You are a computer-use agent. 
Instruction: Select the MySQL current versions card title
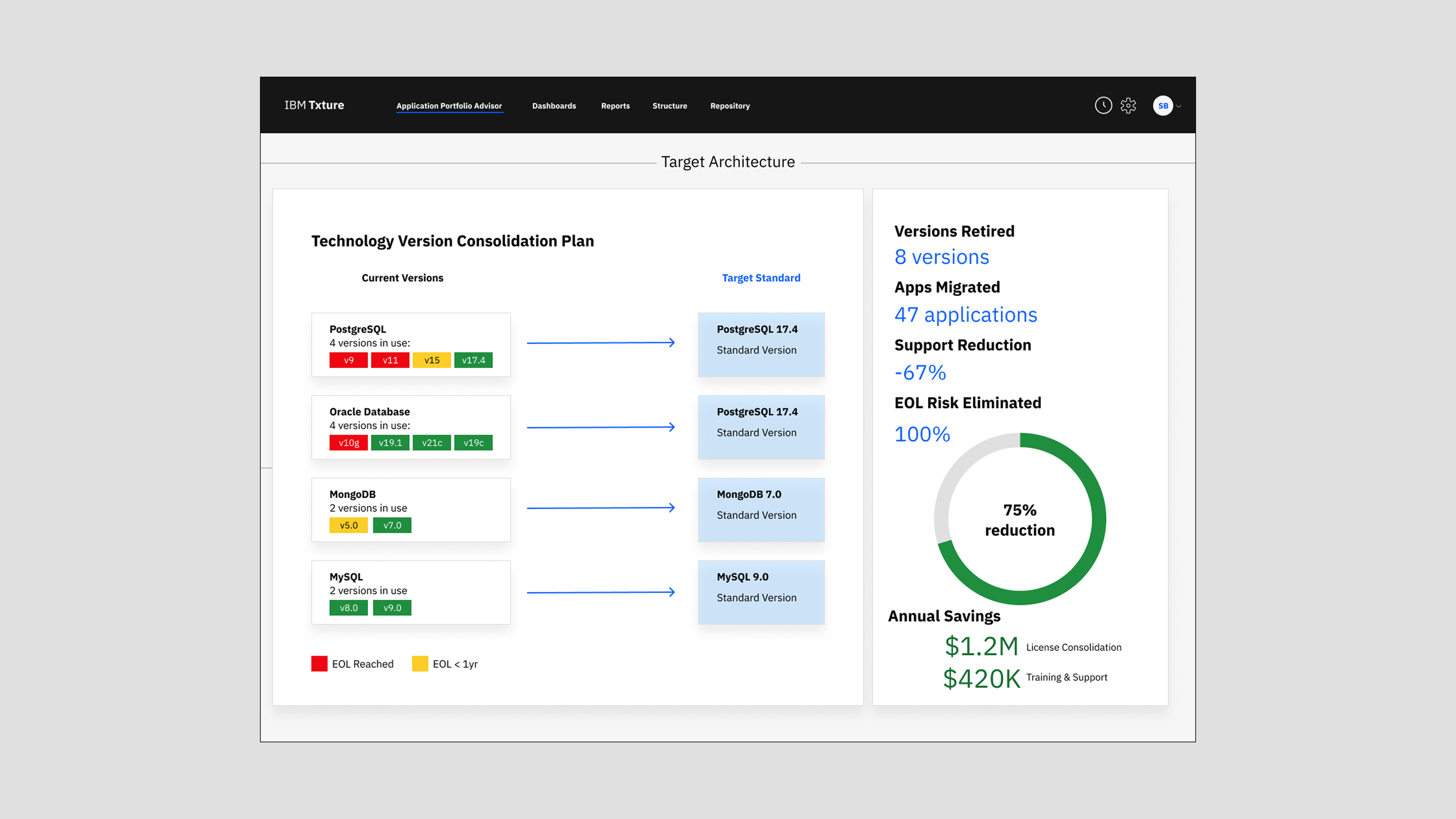[346, 577]
